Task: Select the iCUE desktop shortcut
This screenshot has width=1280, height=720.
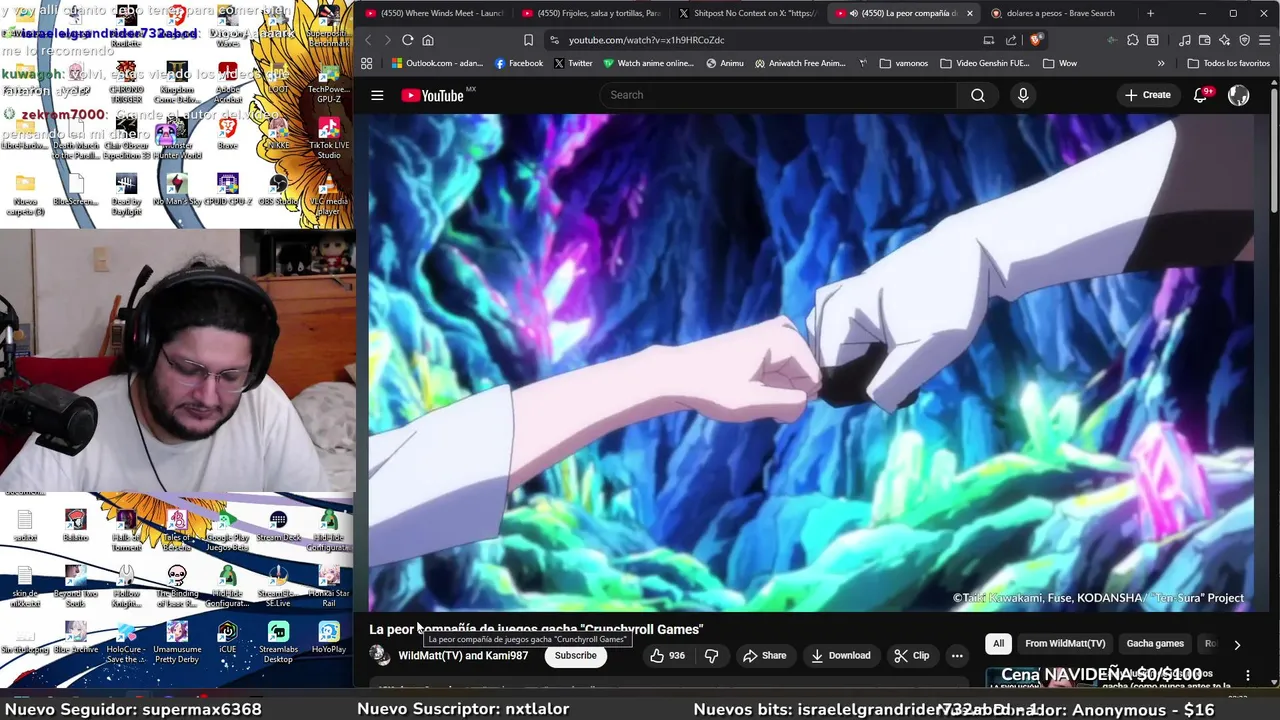Action: click(x=227, y=637)
